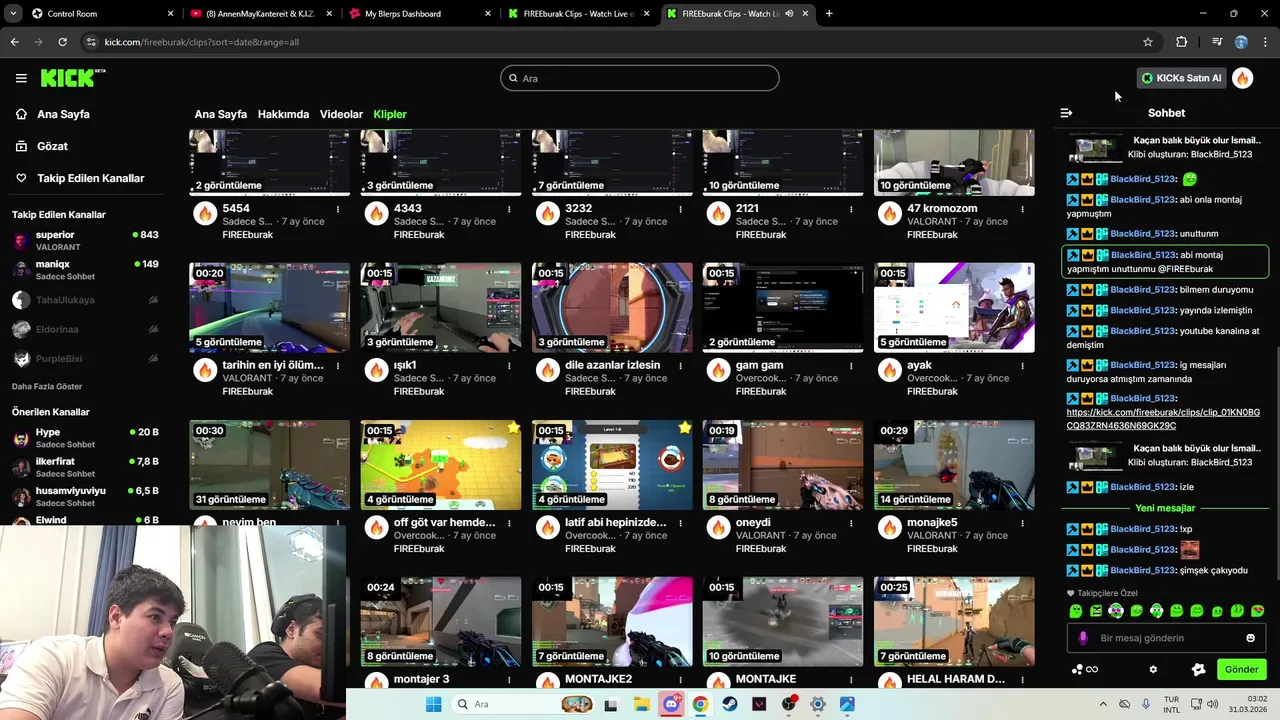Insert the heart-eyes green emote at row end
This screenshot has width=1280, height=720.
(x=1258, y=611)
